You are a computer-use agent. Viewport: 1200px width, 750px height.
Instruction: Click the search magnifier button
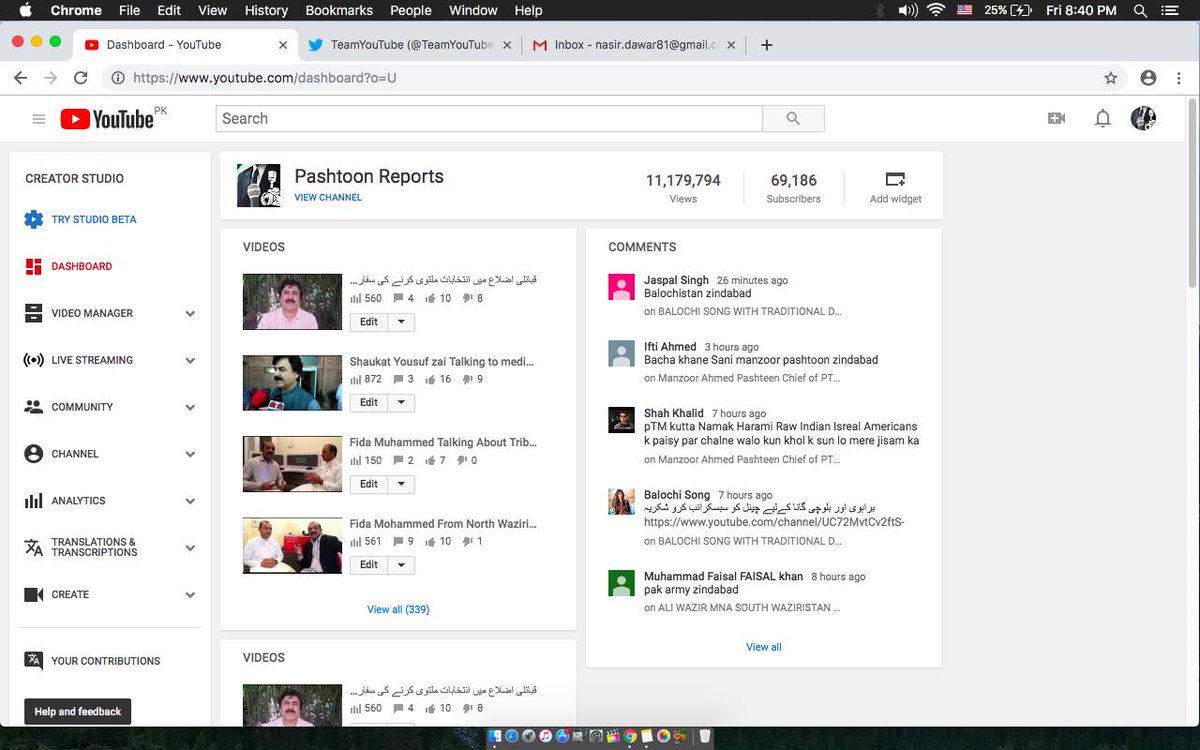pos(793,119)
